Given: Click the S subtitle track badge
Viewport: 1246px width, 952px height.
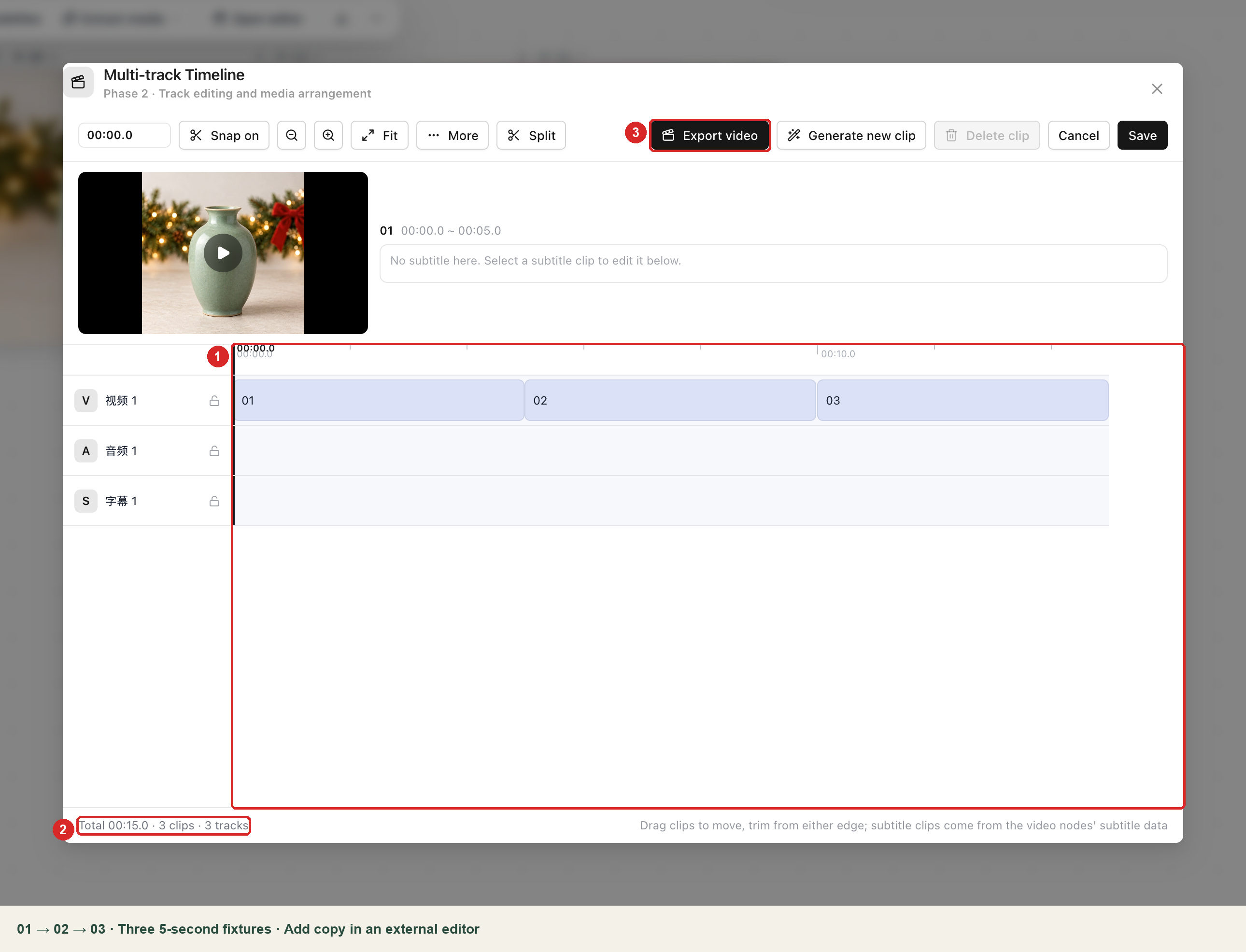Looking at the screenshot, I should (85, 501).
